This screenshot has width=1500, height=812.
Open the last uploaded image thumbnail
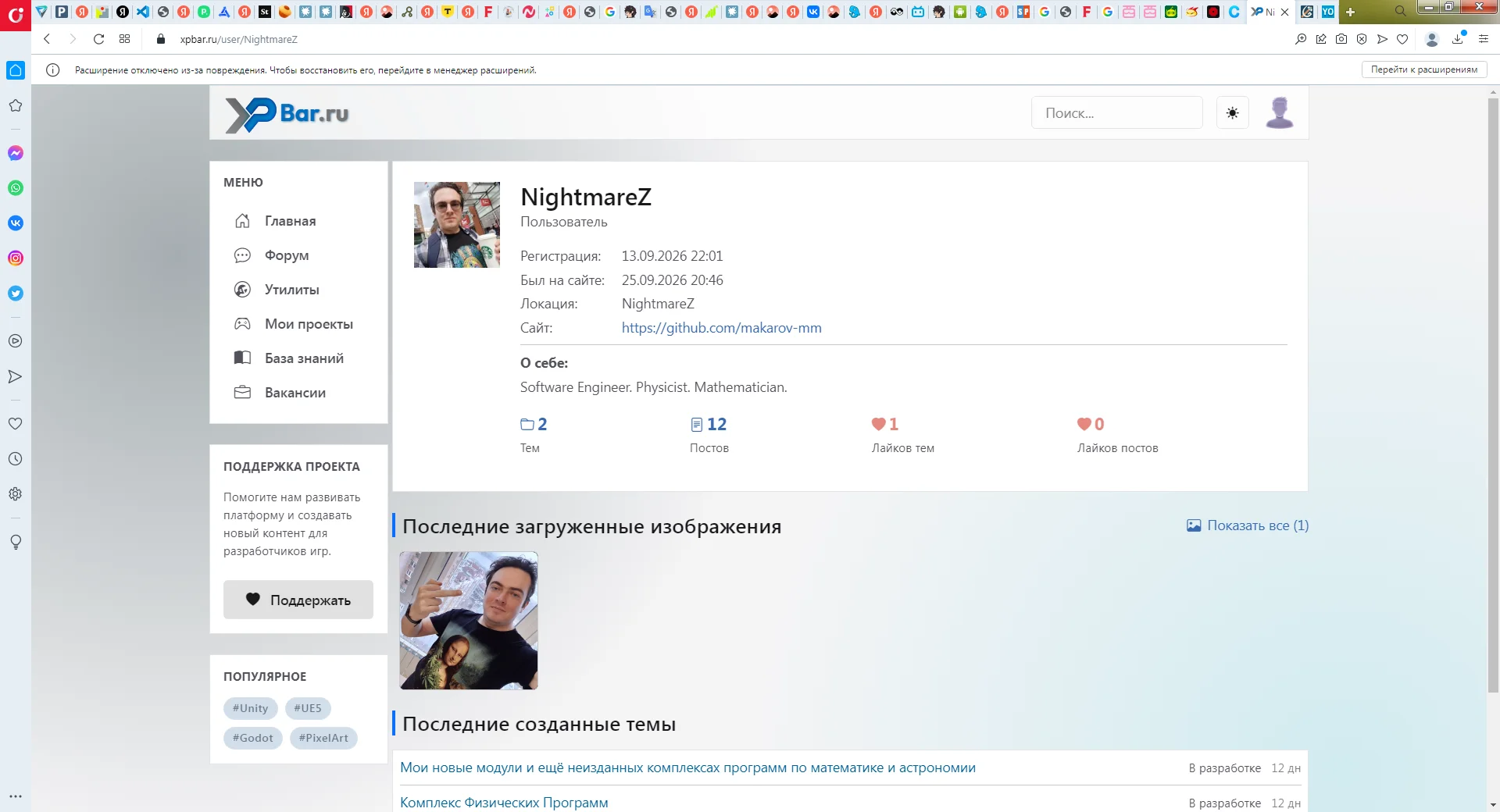pos(469,621)
